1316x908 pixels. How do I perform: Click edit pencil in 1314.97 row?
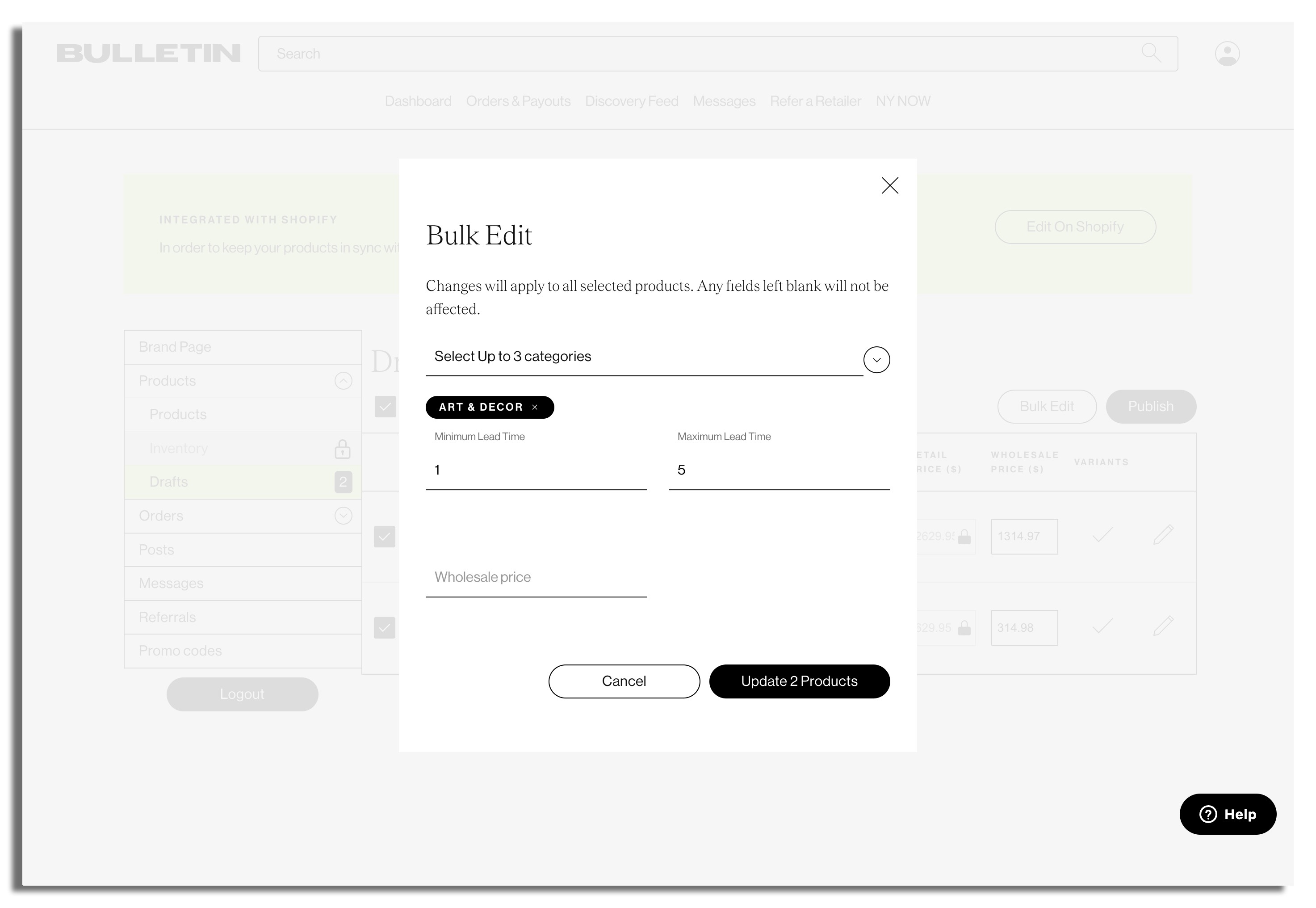click(x=1163, y=535)
